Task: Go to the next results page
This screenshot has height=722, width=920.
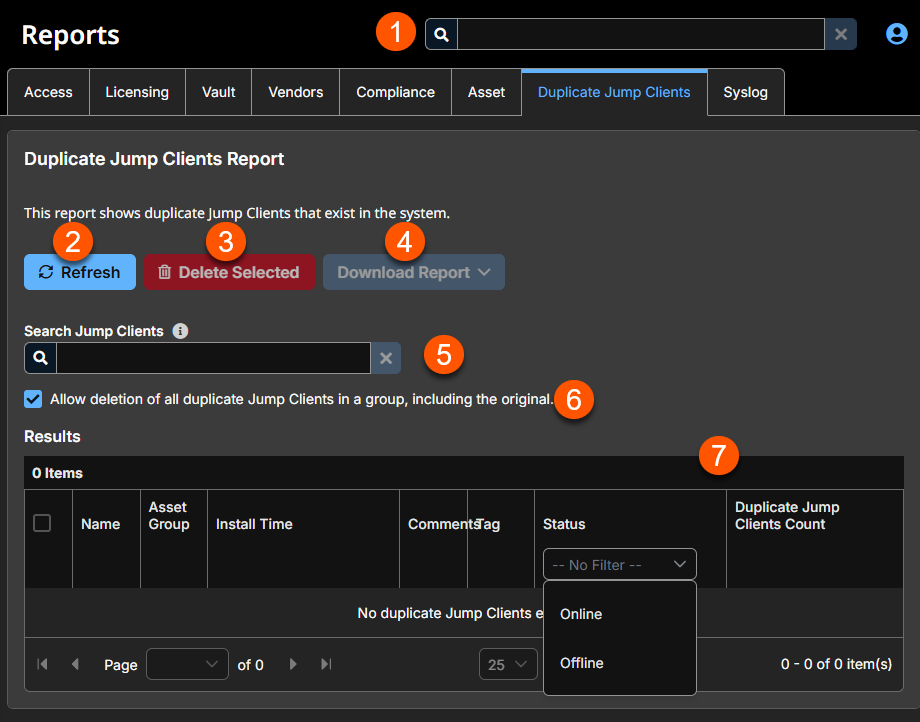Action: (293, 664)
